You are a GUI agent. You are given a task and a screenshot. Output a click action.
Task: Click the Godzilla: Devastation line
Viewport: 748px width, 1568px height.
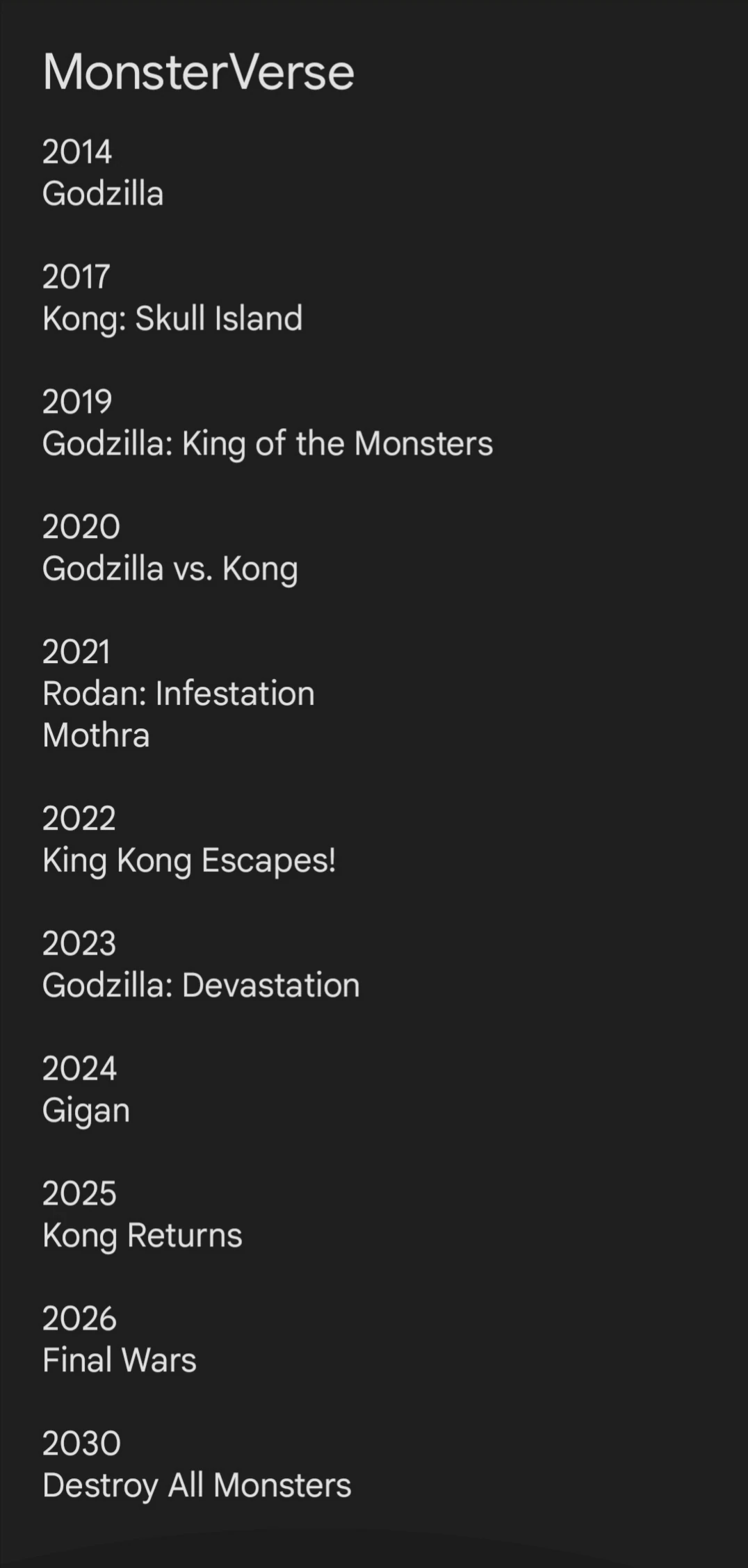coord(201,986)
